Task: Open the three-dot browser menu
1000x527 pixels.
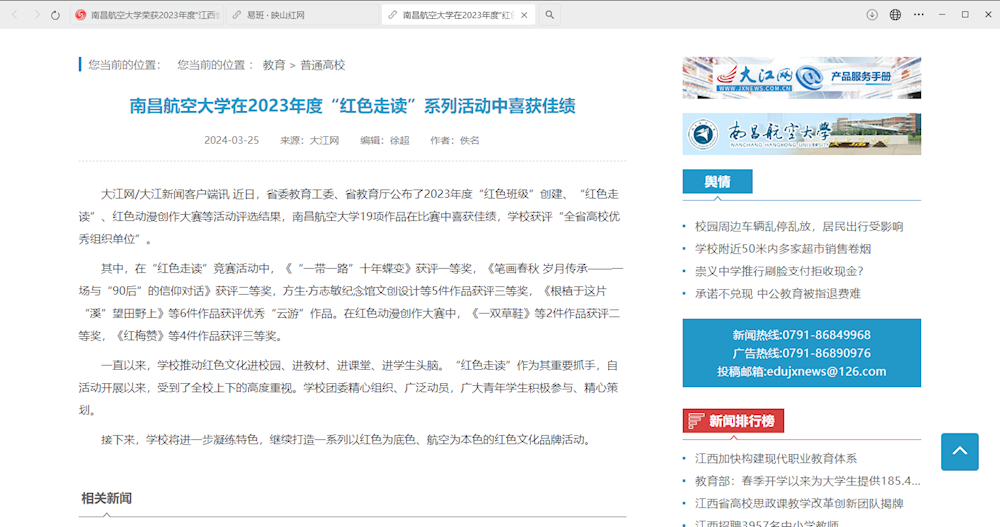Action: click(x=918, y=15)
